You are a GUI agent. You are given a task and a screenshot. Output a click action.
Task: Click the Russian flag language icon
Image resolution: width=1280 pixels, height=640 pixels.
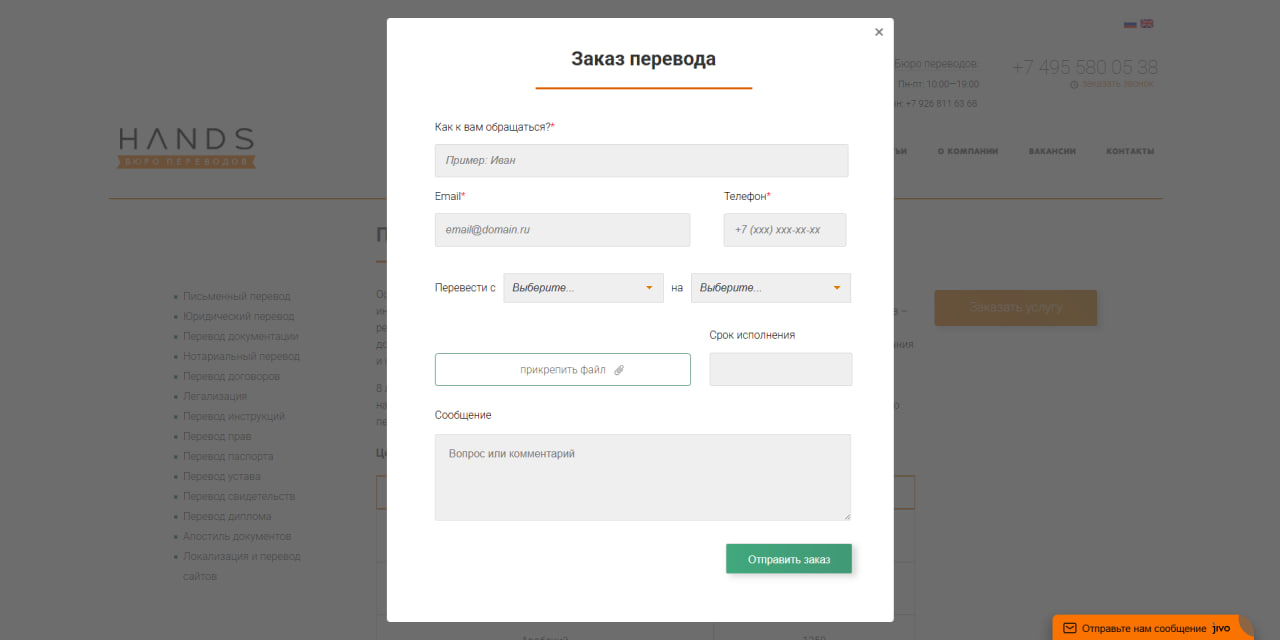1130,24
